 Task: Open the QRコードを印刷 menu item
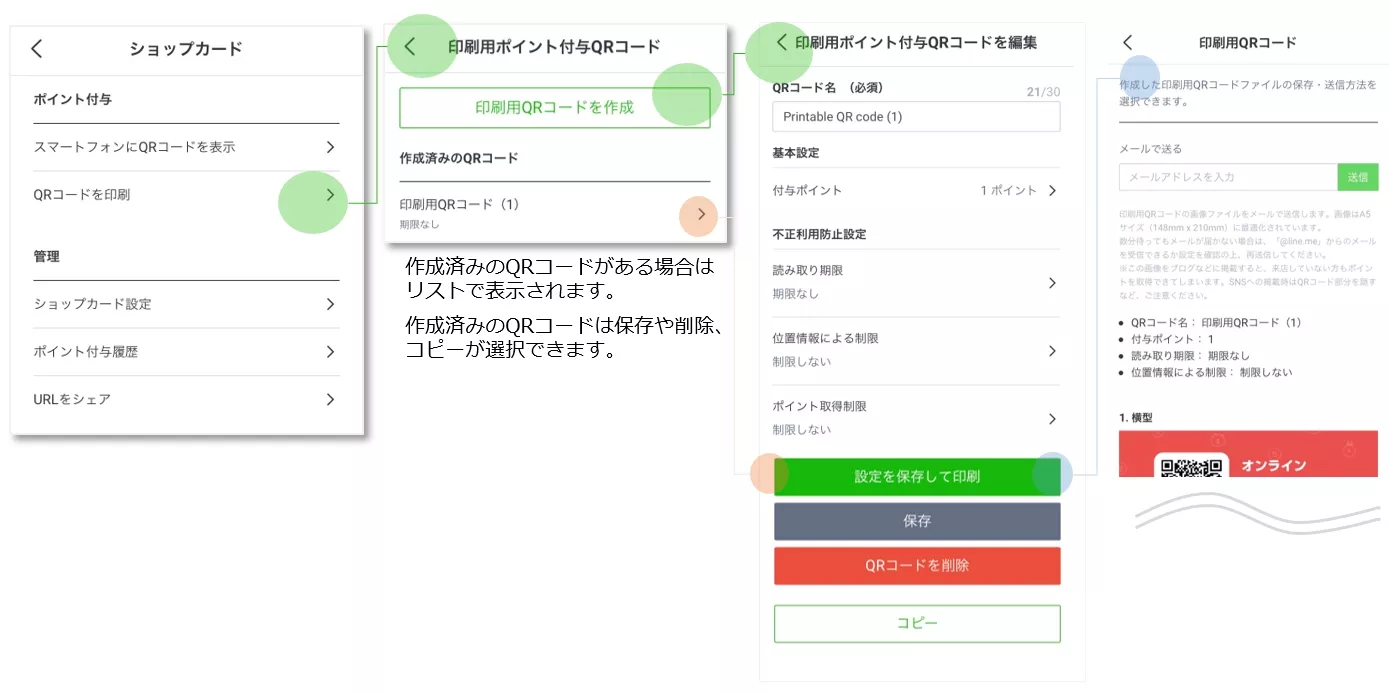(x=330, y=195)
